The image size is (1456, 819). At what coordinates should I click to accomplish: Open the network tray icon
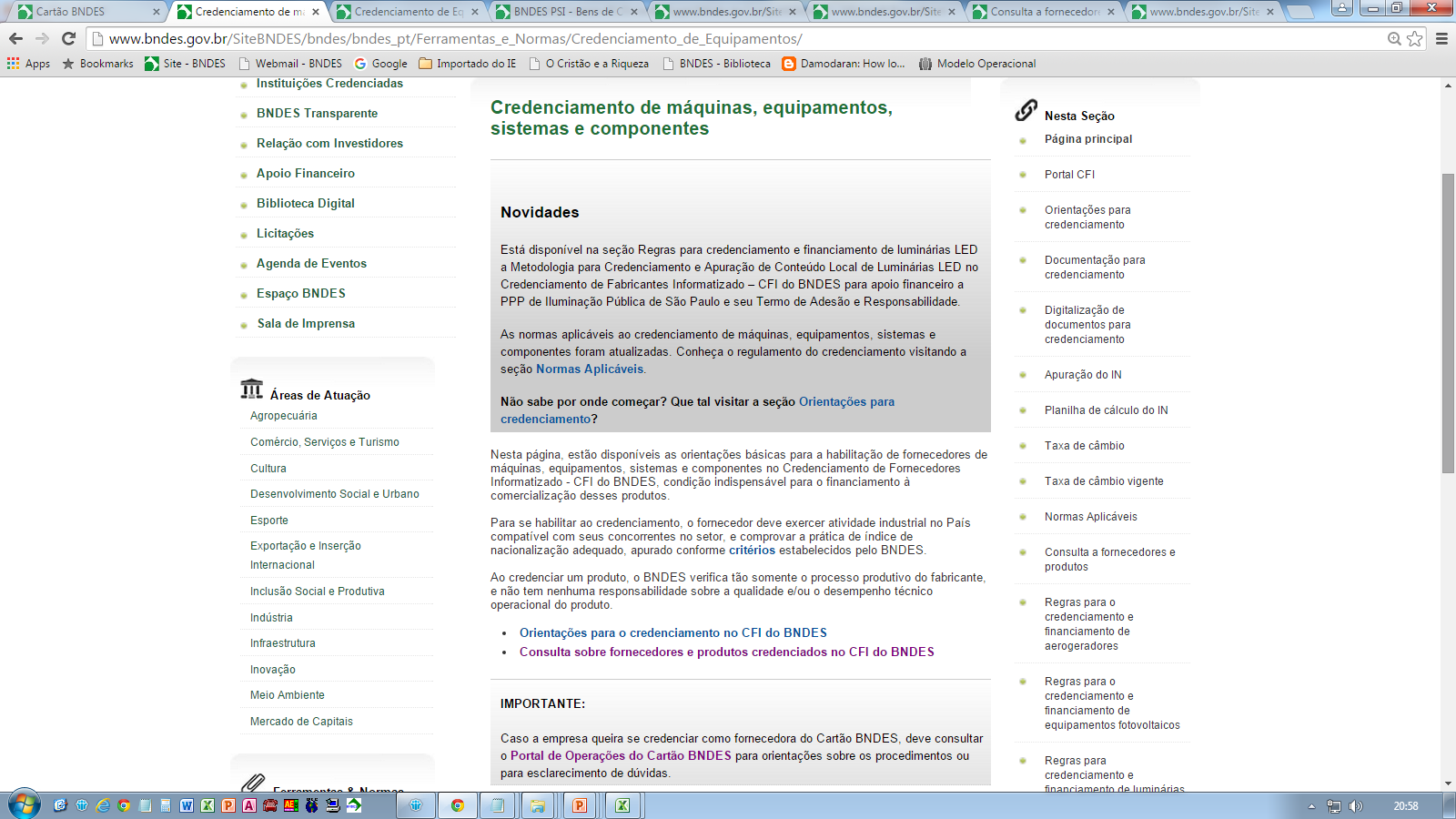[x=1334, y=806]
